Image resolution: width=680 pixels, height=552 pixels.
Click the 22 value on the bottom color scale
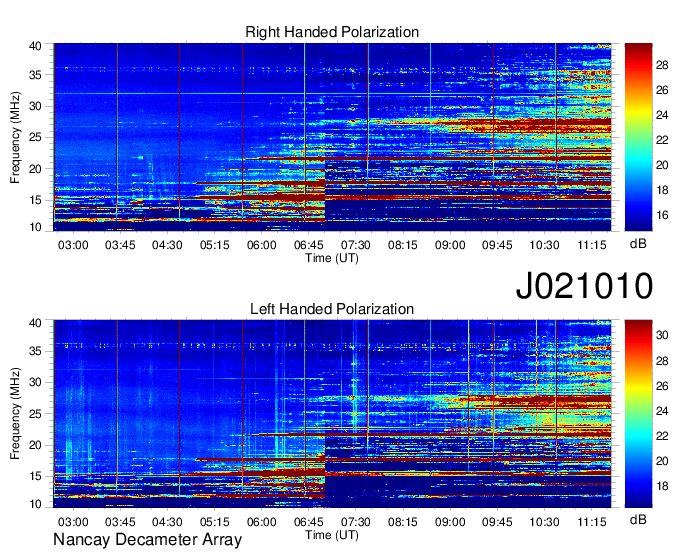(x=662, y=435)
